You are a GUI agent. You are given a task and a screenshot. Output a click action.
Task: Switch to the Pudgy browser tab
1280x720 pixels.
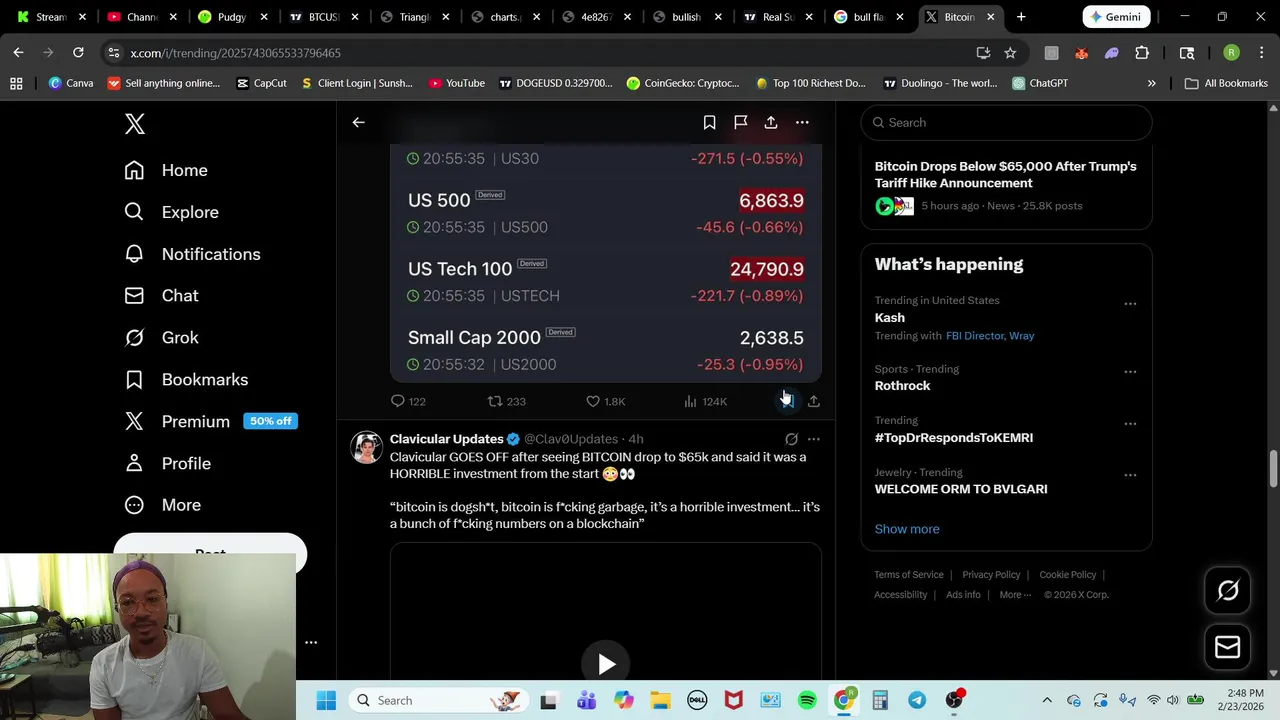point(232,17)
